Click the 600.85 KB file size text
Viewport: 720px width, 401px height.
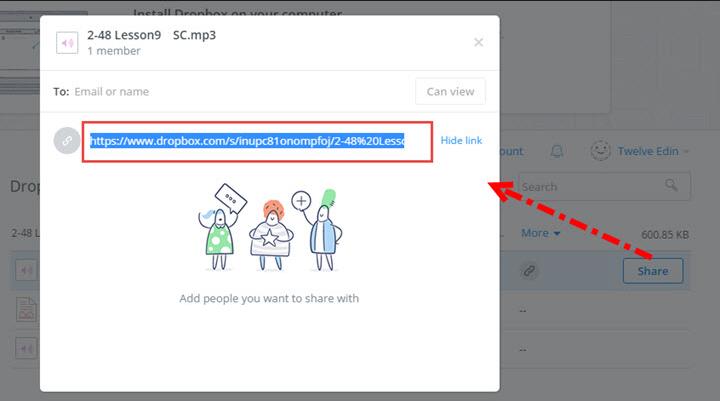coord(665,235)
